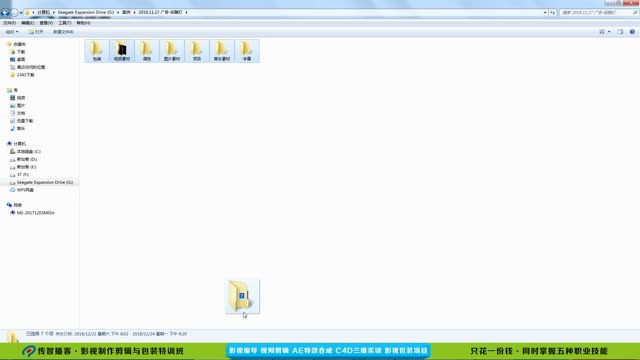Click the blue help icon in toolbar
640x360 pixels.
[x=632, y=32]
